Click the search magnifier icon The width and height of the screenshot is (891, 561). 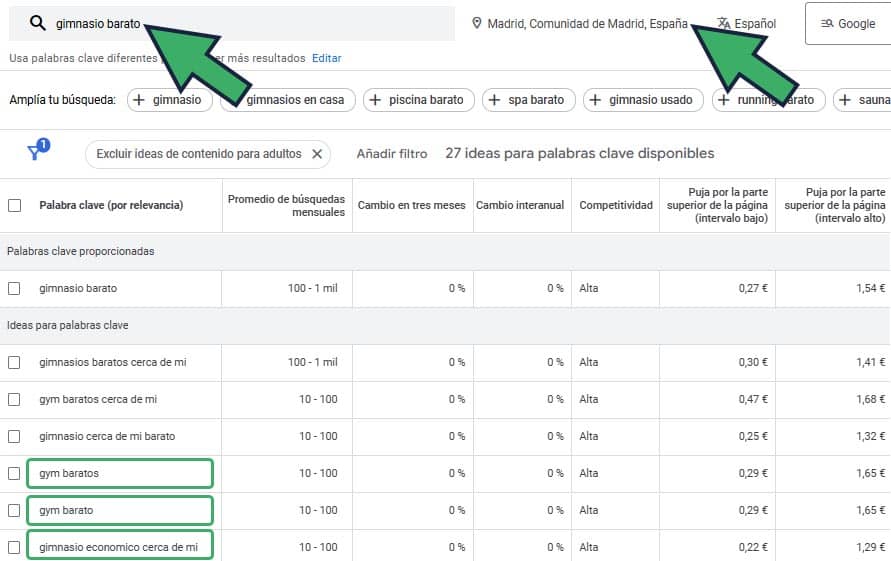(38, 23)
